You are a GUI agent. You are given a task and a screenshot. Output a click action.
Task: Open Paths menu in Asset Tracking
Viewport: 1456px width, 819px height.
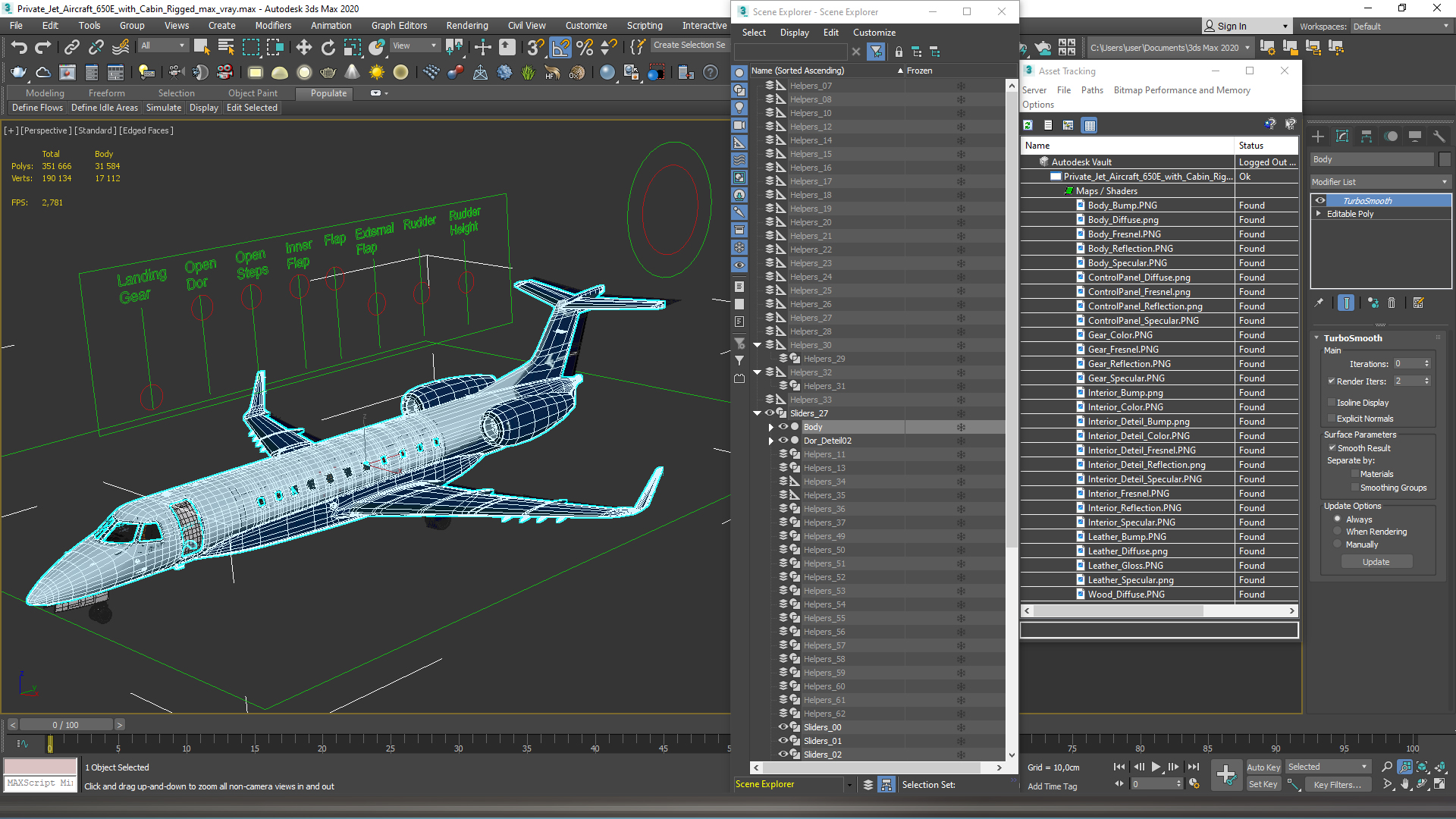[x=1092, y=90]
